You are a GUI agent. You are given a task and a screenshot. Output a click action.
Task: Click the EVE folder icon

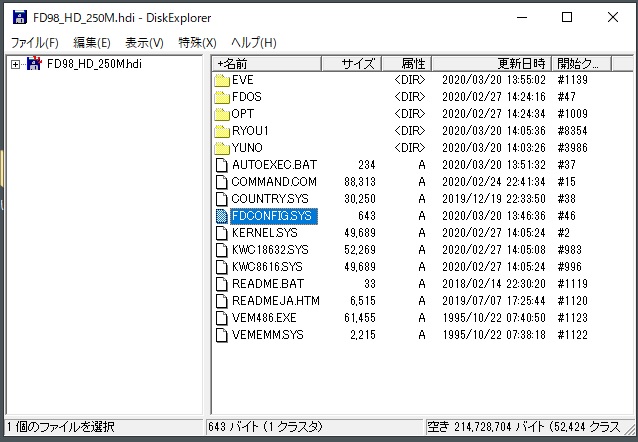(222, 80)
